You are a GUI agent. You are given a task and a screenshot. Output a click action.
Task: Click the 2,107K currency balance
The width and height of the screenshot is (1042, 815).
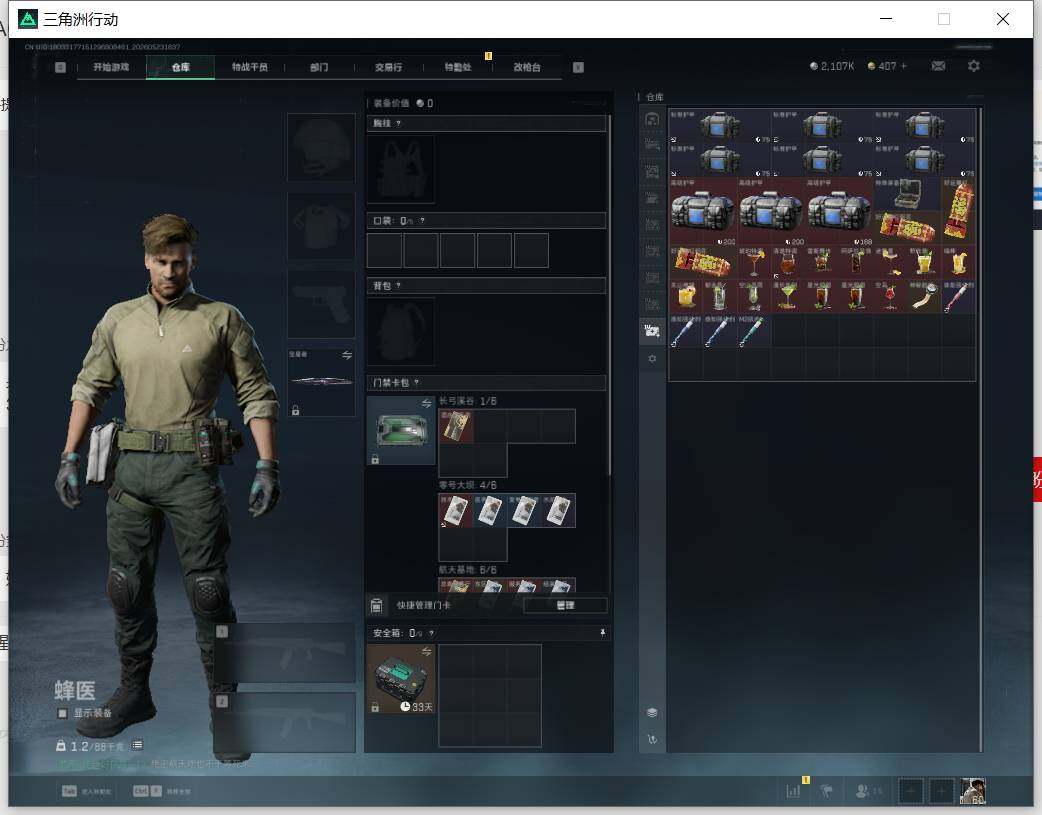pos(831,66)
